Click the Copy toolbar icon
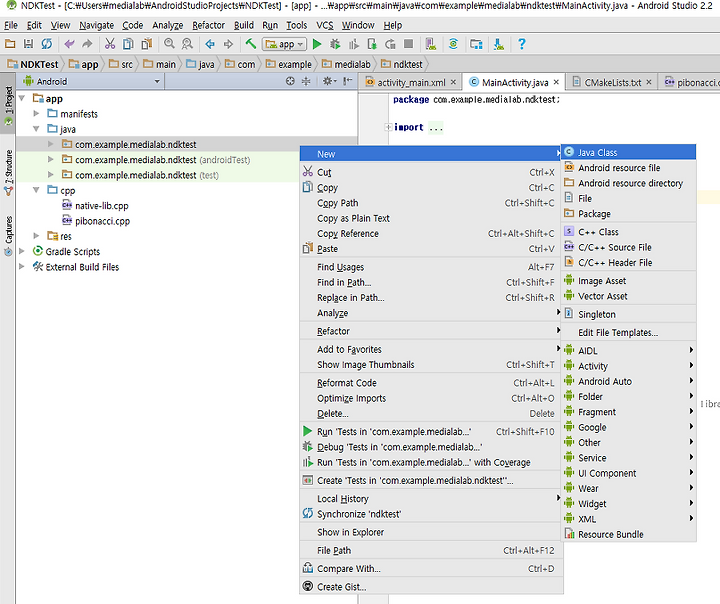Screen dimensions: 720x604 click(128, 44)
